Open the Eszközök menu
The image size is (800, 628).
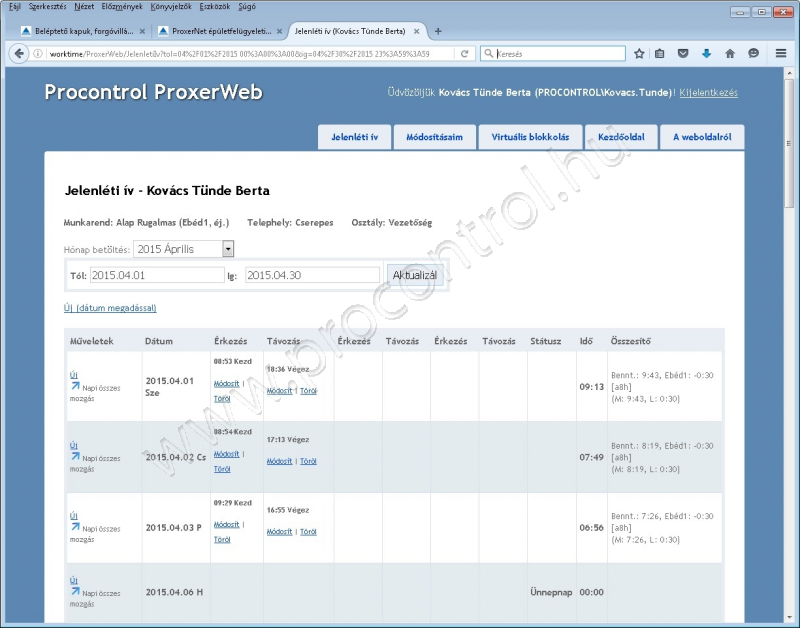[x=215, y=7]
